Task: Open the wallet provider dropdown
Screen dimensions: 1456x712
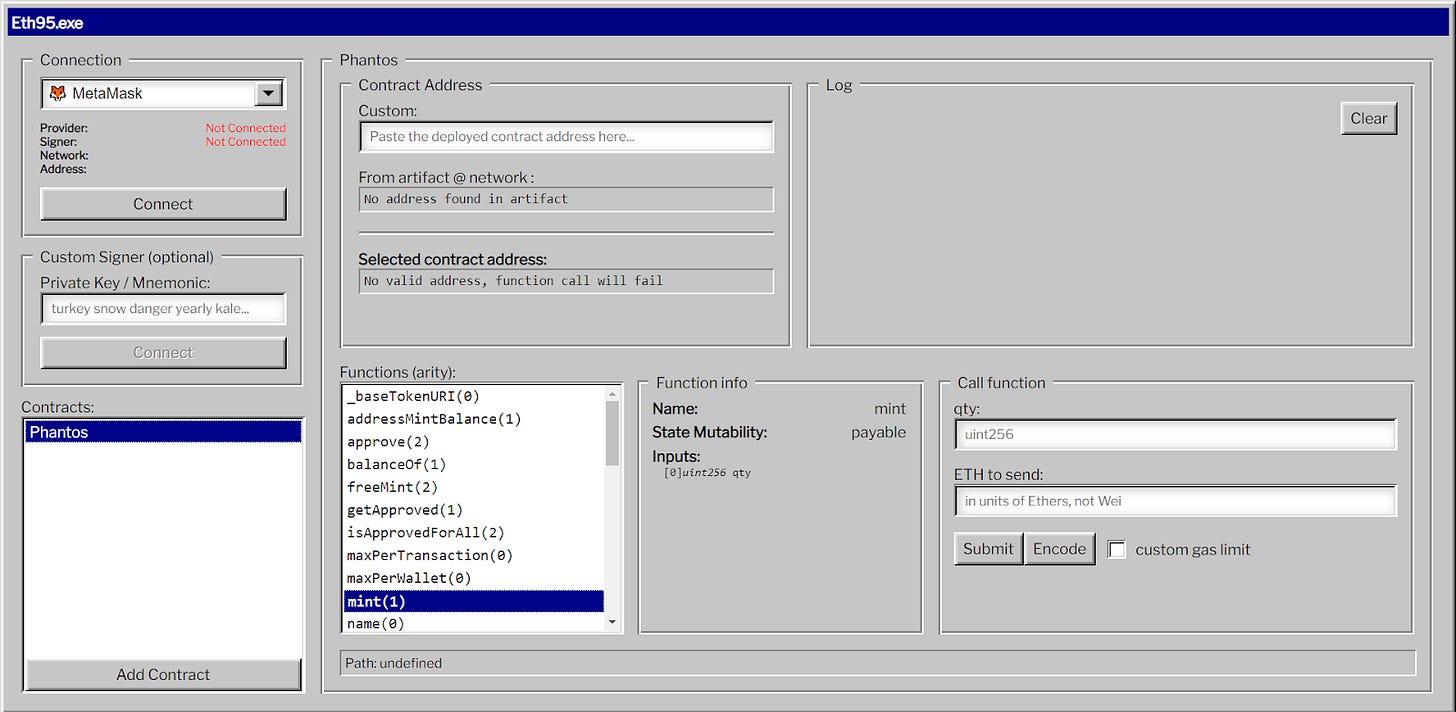Action: click(268, 93)
